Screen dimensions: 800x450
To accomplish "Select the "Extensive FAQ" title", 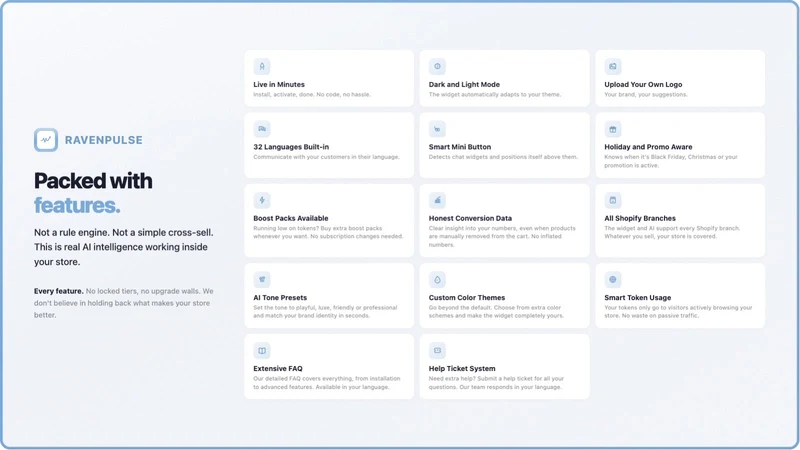I will pyautogui.click(x=278, y=368).
